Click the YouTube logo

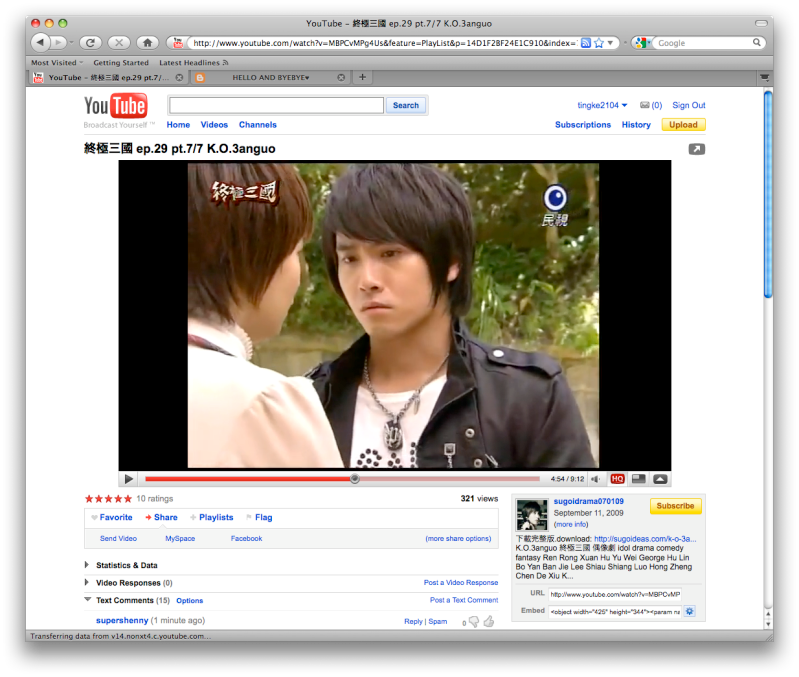[116, 106]
